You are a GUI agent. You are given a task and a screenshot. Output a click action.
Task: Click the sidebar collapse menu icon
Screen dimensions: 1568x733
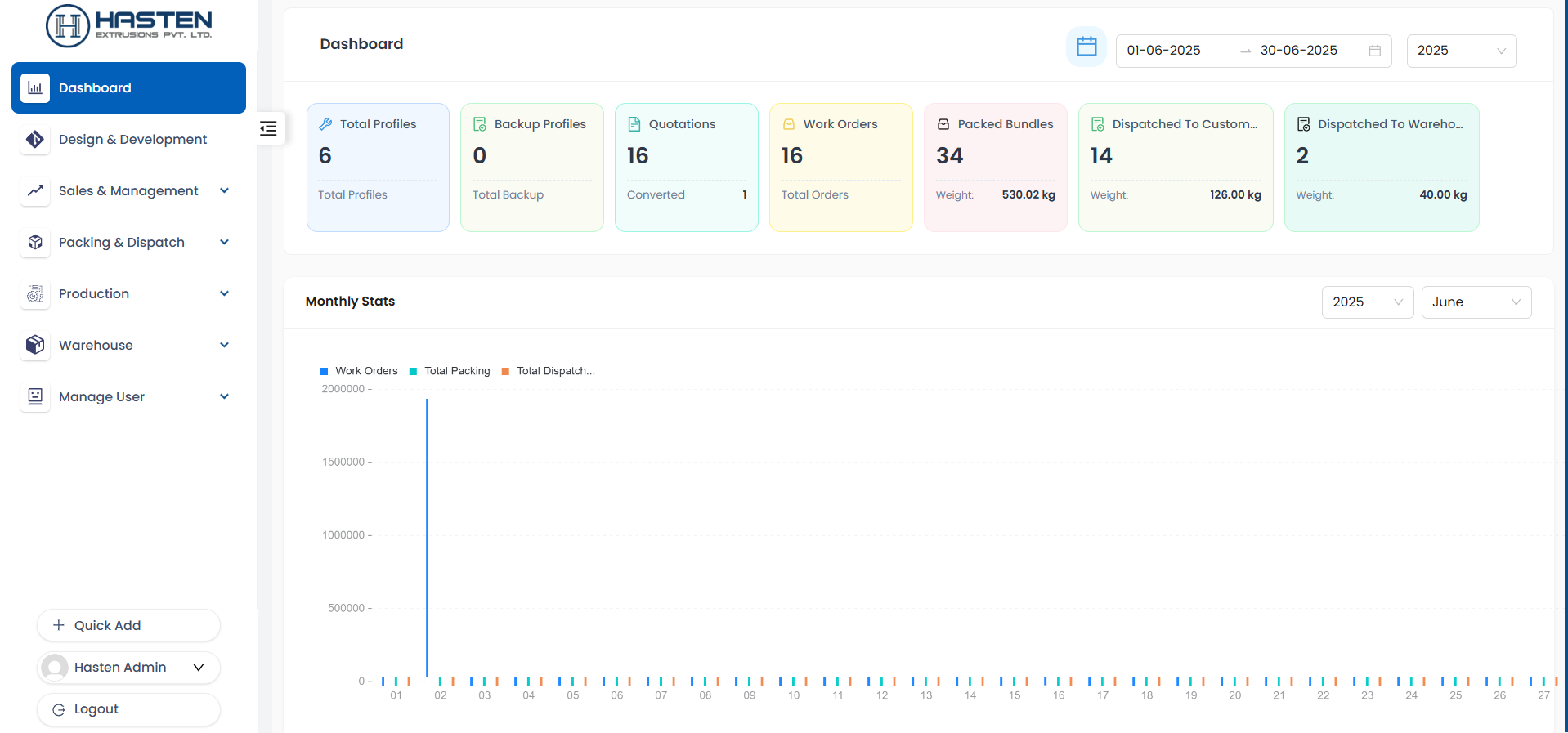(x=268, y=128)
